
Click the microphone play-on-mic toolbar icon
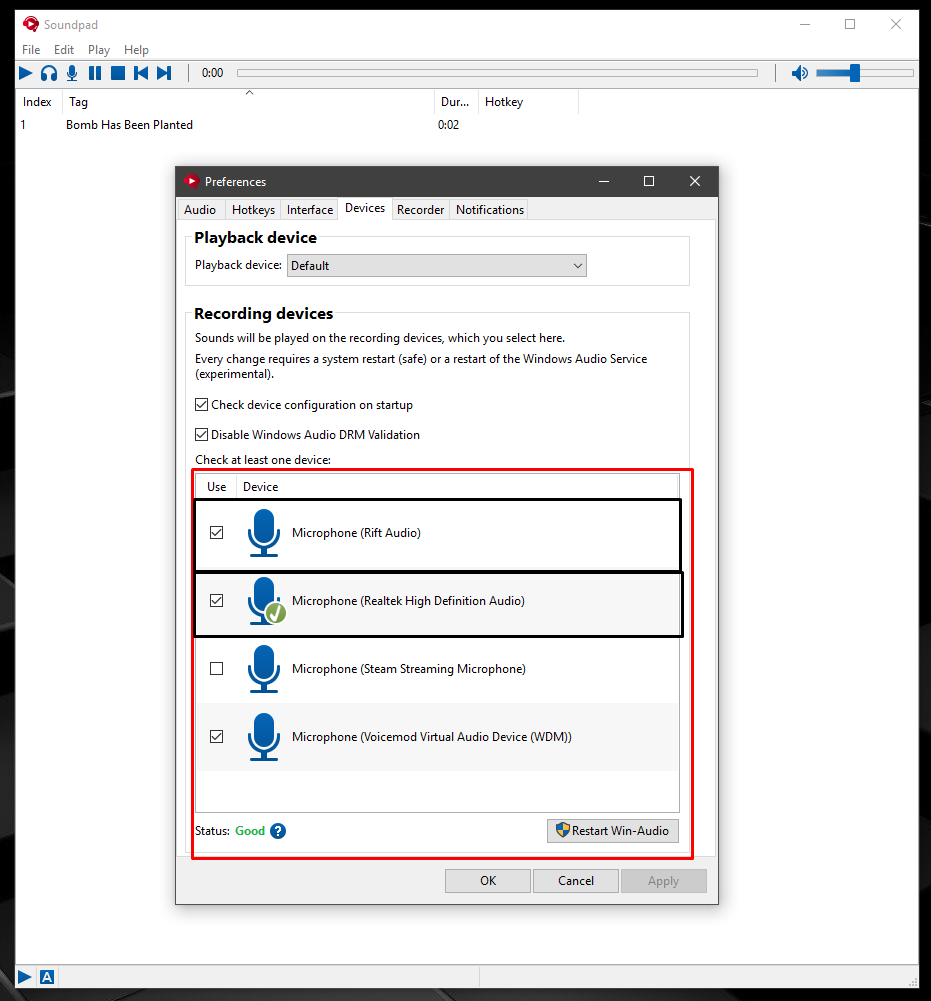pyautogui.click(x=72, y=73)
